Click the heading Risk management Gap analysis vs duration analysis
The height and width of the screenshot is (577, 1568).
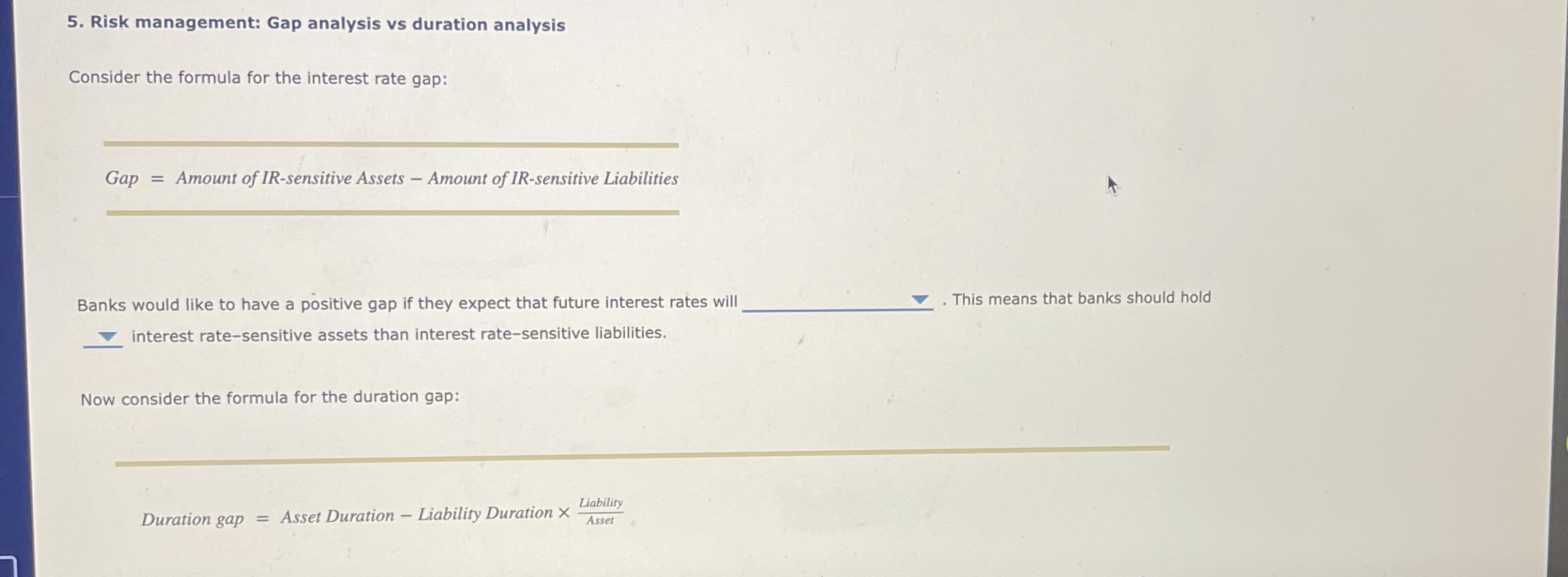[x=315, y=25]
